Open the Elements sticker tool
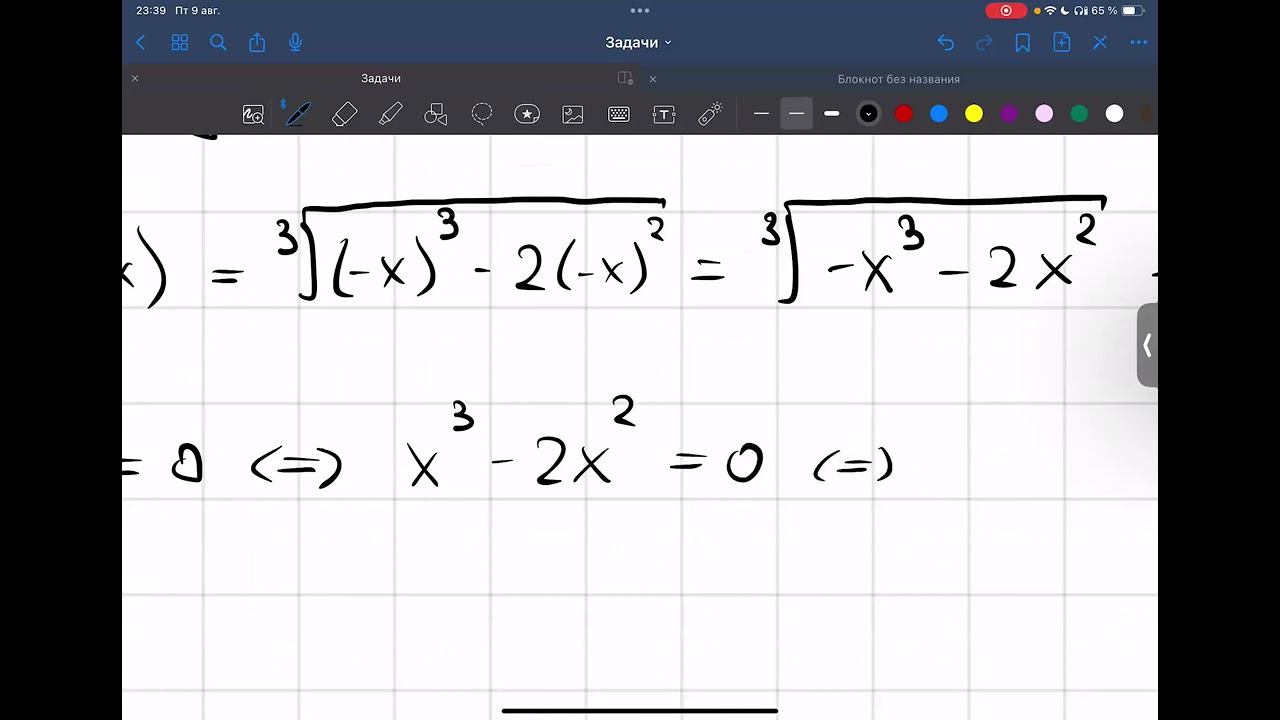The height and width of the screenshot is (720, 1280). 527,114
